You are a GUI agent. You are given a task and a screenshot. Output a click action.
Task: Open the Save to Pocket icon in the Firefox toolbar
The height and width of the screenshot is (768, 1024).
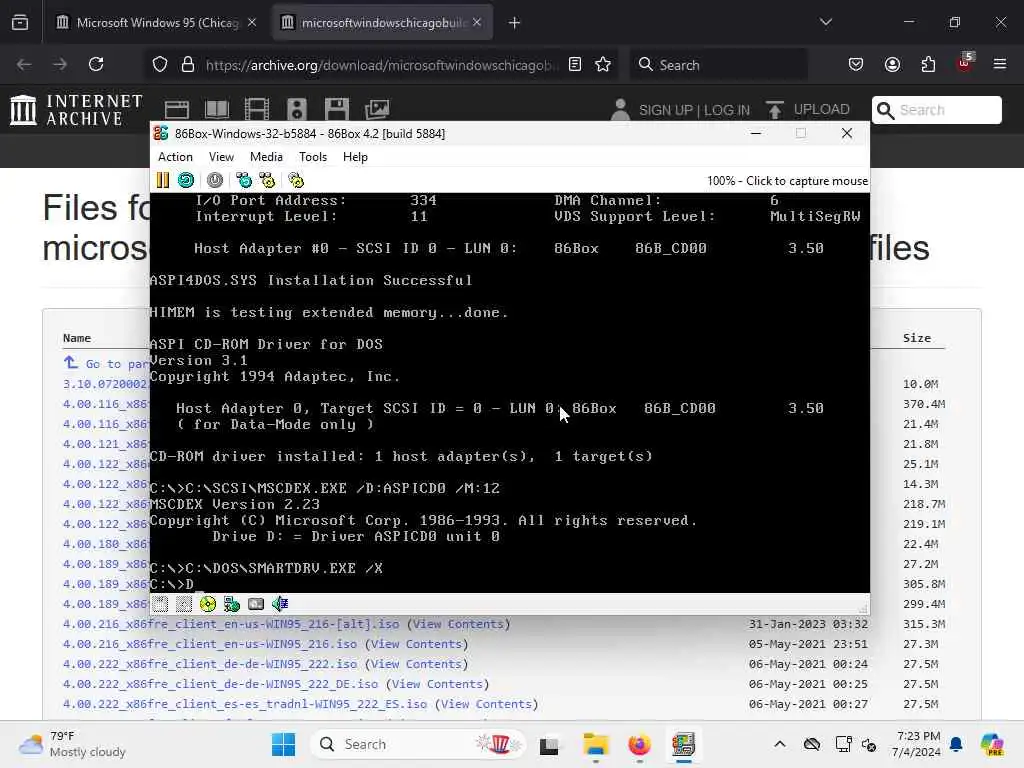[x=856, y=64]
